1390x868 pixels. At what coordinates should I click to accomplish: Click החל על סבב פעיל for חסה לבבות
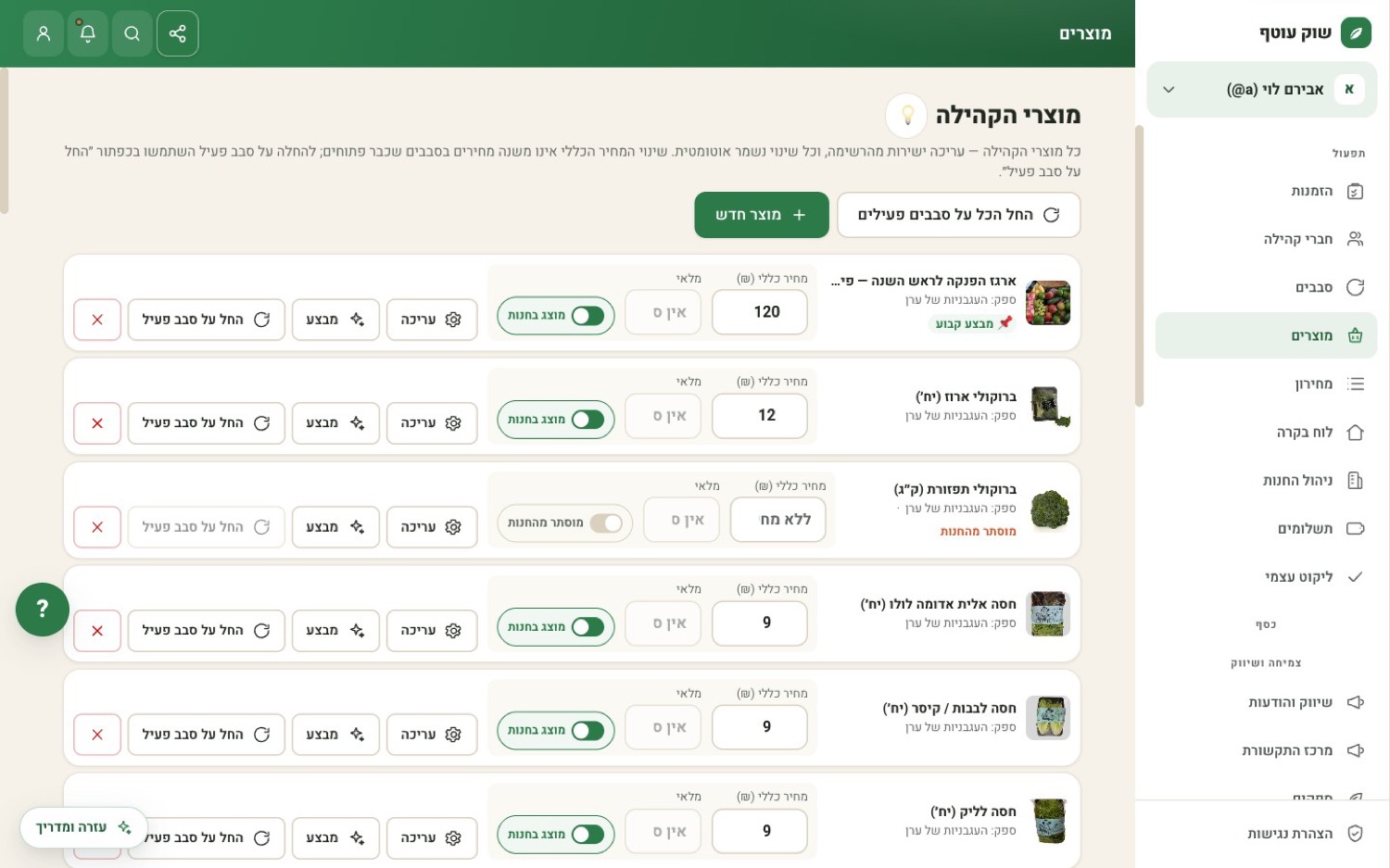pos(207,735)
